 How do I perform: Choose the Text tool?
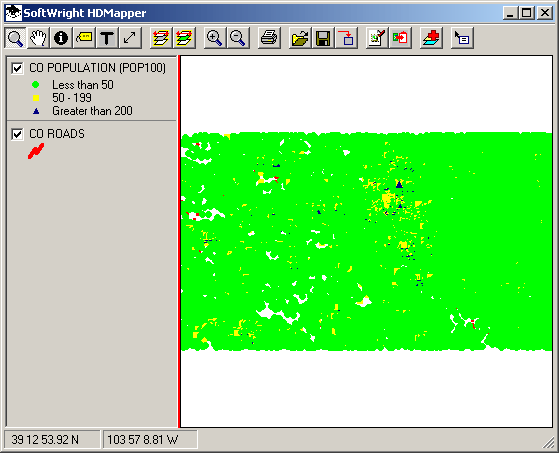(x=107, y=38)
